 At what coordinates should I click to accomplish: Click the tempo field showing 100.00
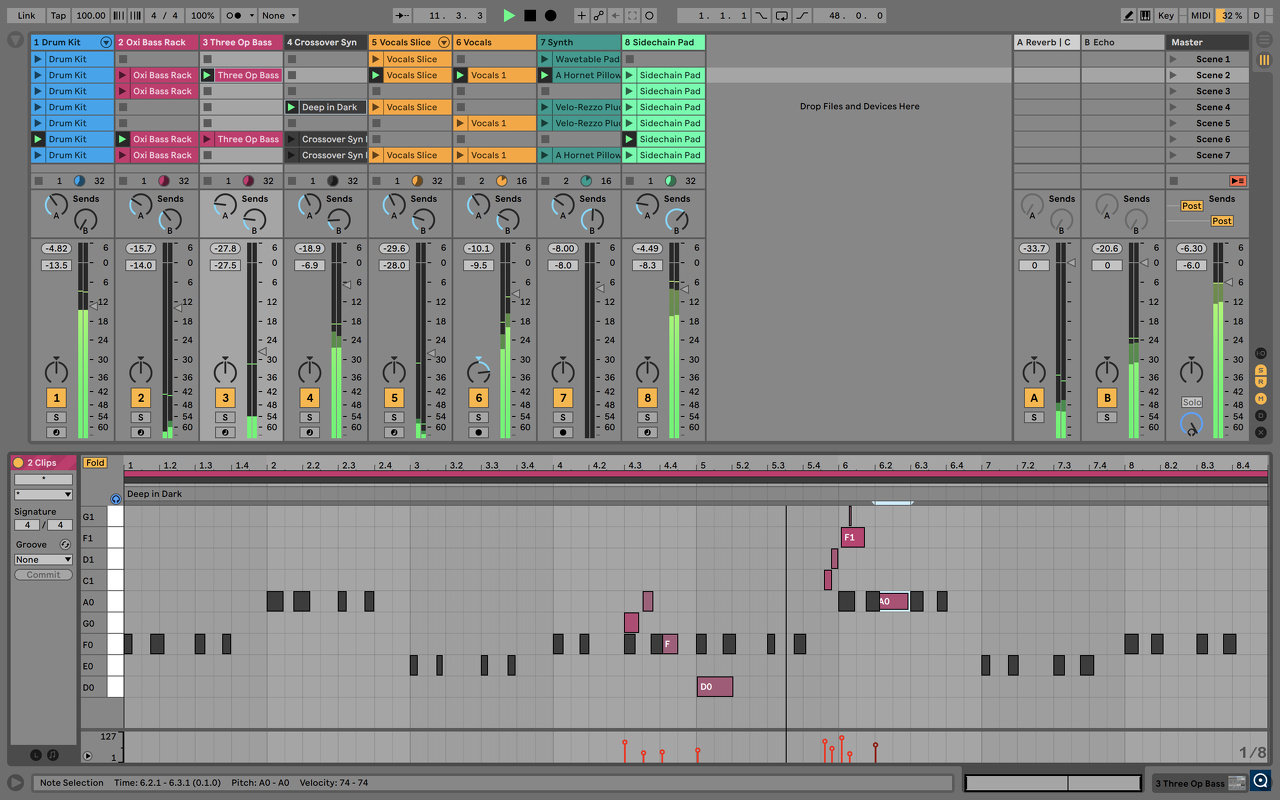(91, 16)
